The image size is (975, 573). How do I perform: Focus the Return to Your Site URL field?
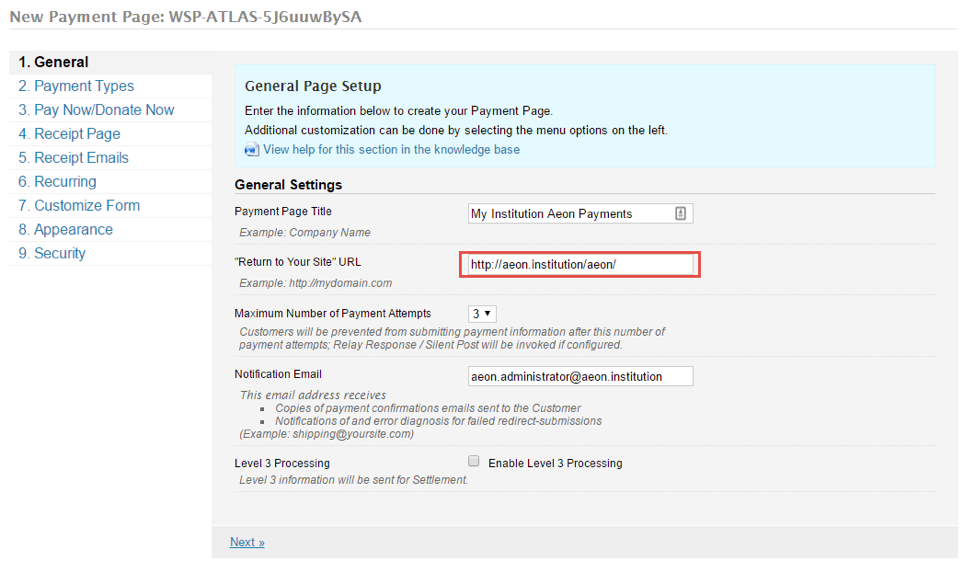coord(580,264)
